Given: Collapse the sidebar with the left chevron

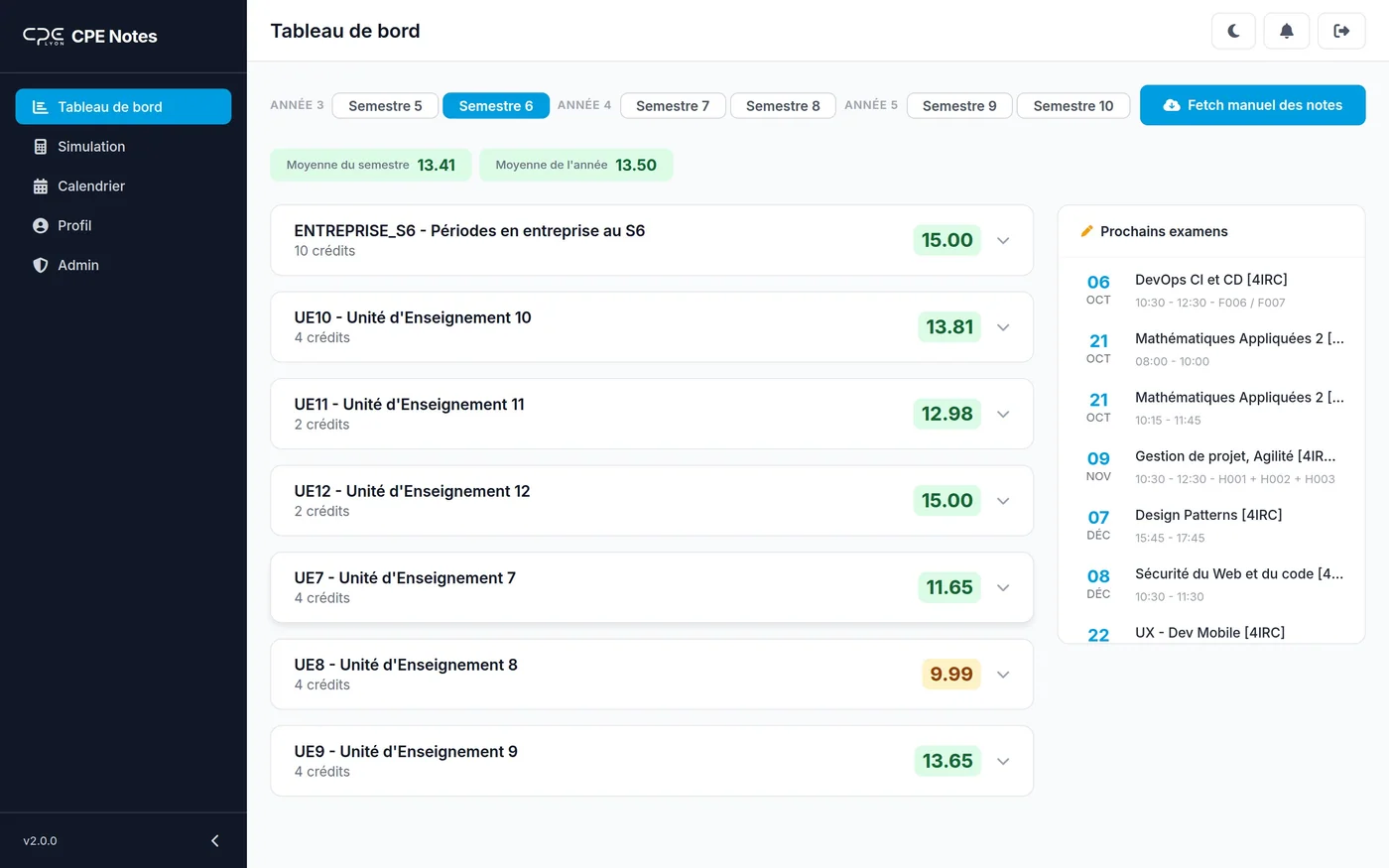Looking at the screenshot, I should click(x=215, y=841).
